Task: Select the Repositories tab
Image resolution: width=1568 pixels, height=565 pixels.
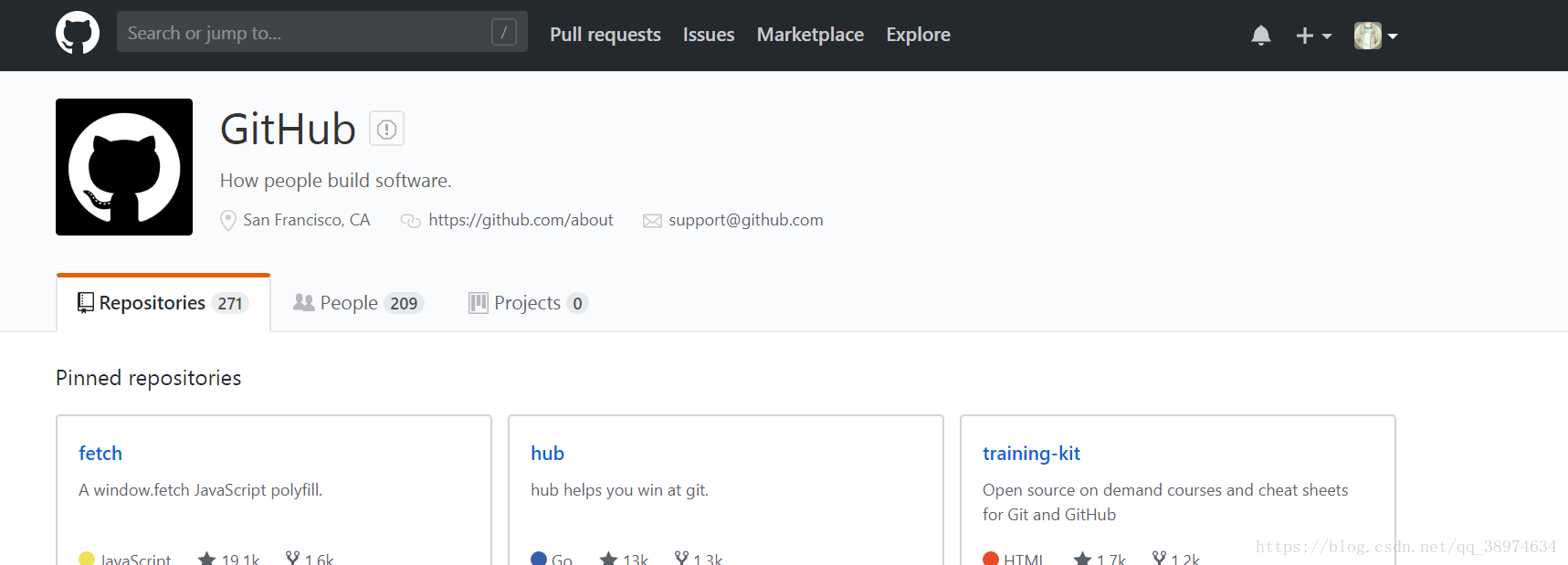Action: 163,303
